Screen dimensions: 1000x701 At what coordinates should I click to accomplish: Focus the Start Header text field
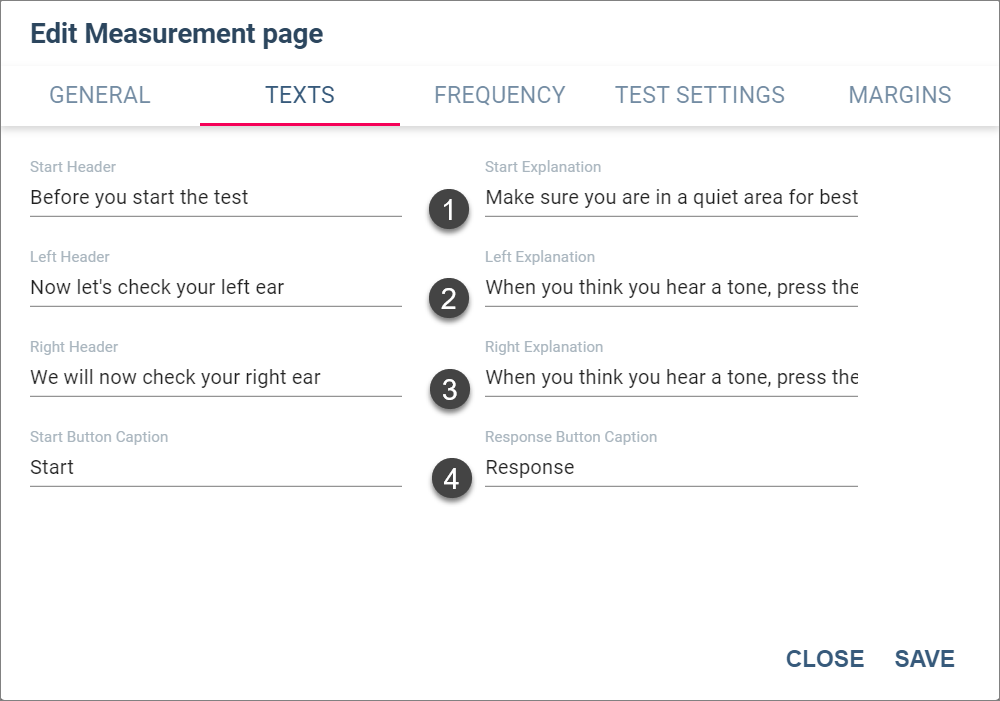pyautogui.click(x=216, y=197)
